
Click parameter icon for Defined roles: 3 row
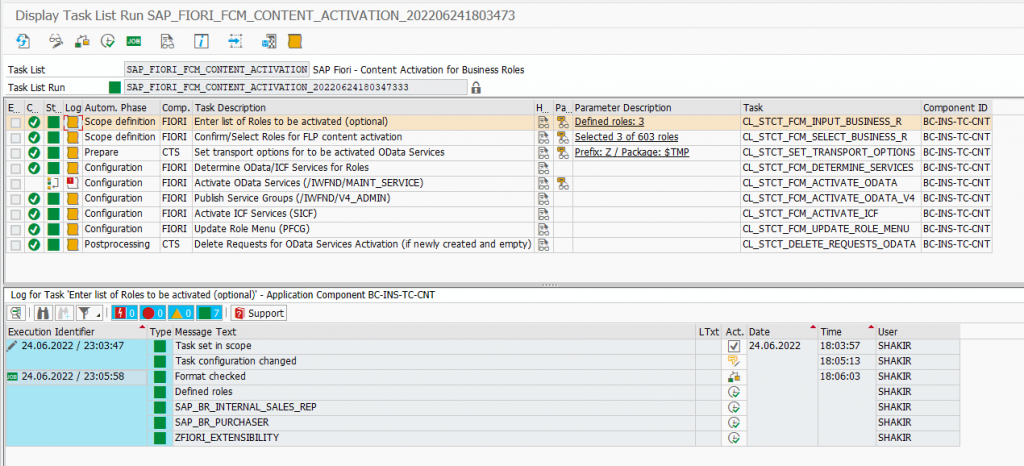point(562,122)
